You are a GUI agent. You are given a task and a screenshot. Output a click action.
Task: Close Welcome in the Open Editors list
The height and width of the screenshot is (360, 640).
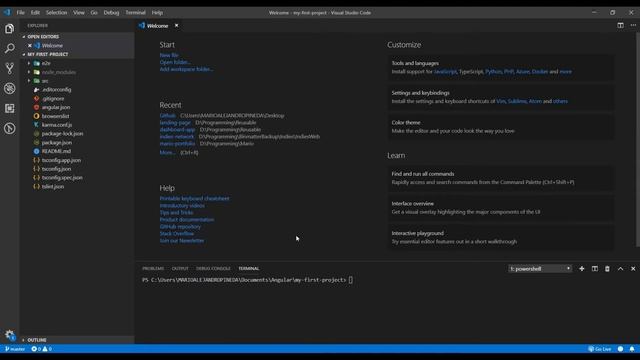(x=30, y=45)
